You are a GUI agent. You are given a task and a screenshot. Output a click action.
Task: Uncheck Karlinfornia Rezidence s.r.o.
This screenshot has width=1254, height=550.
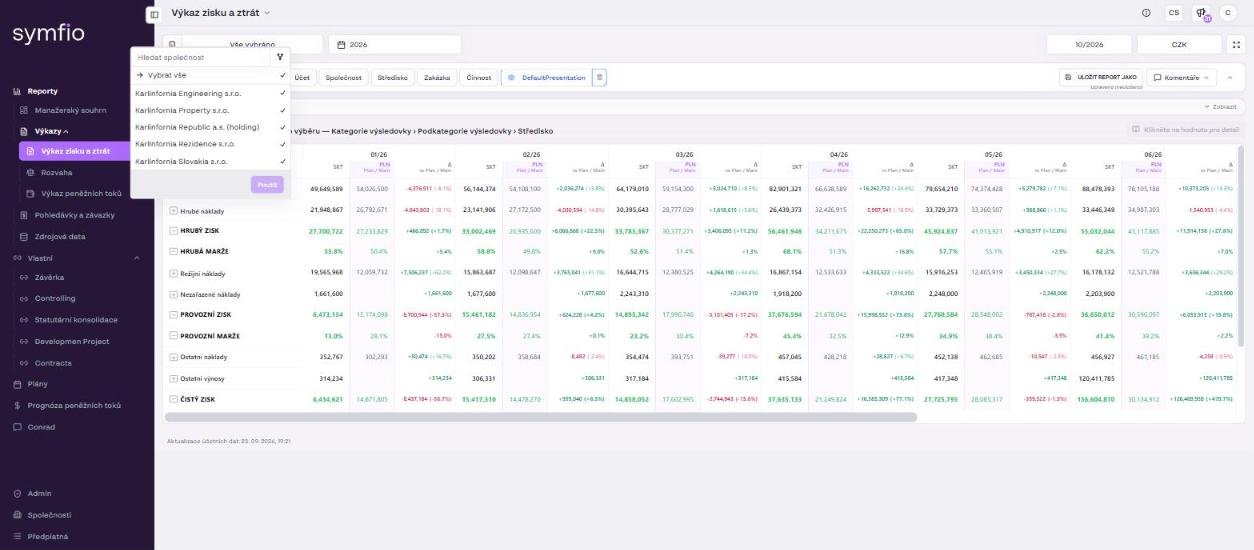click(284, 144)
